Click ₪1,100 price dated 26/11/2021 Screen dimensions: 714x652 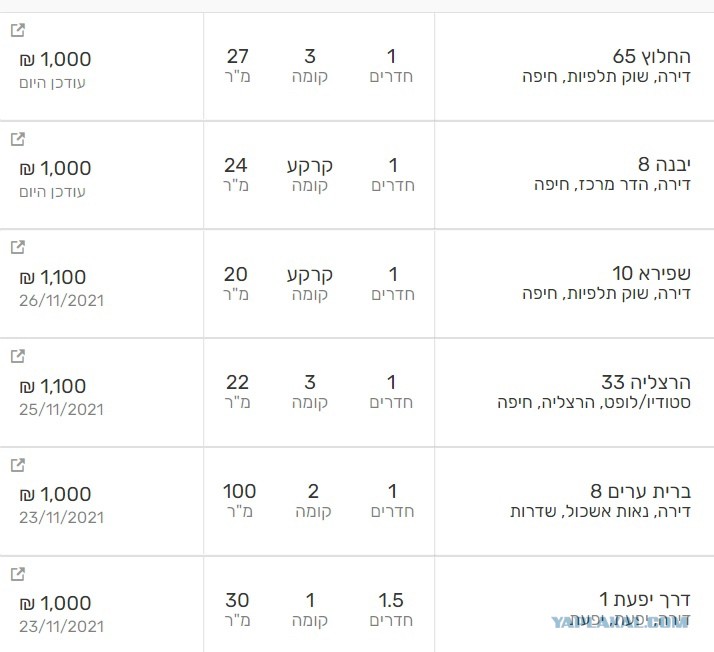point(53,277)
